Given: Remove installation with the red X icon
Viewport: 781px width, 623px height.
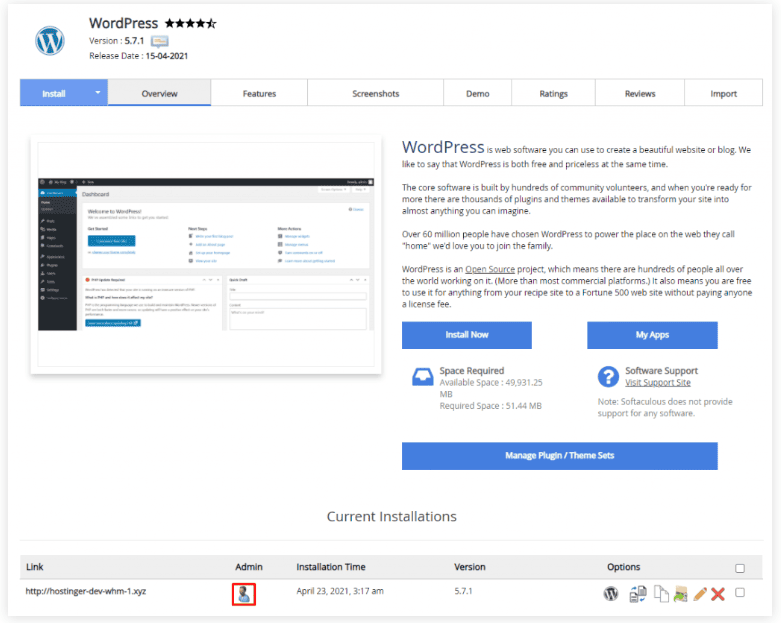Looking at the screenshot, I should pyautogui.click(x=717, y=594).
